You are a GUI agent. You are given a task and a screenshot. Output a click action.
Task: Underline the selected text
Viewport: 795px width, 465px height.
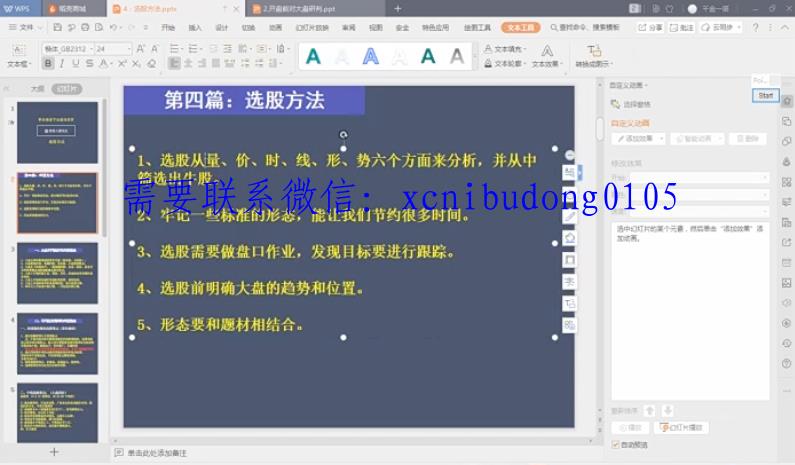(76, 63)
